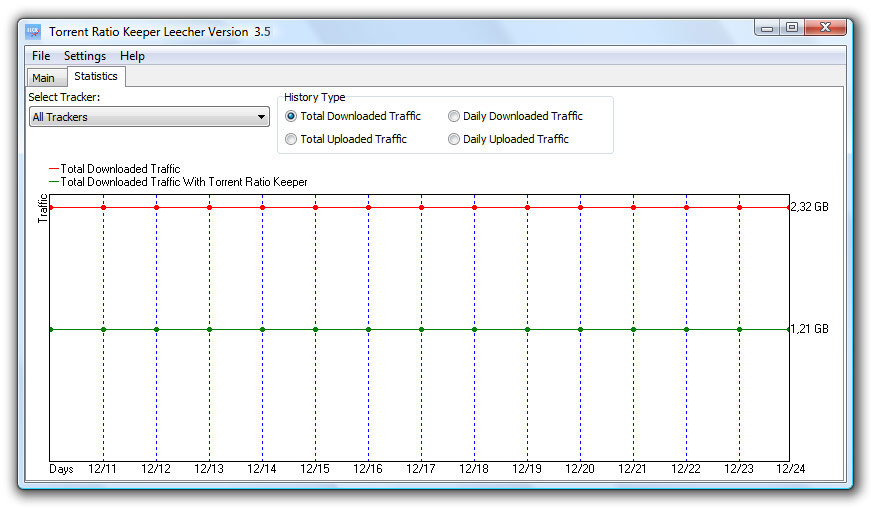Select the Statistics tab
Viewport: 871px width, 509px height.
pos(96,76)
